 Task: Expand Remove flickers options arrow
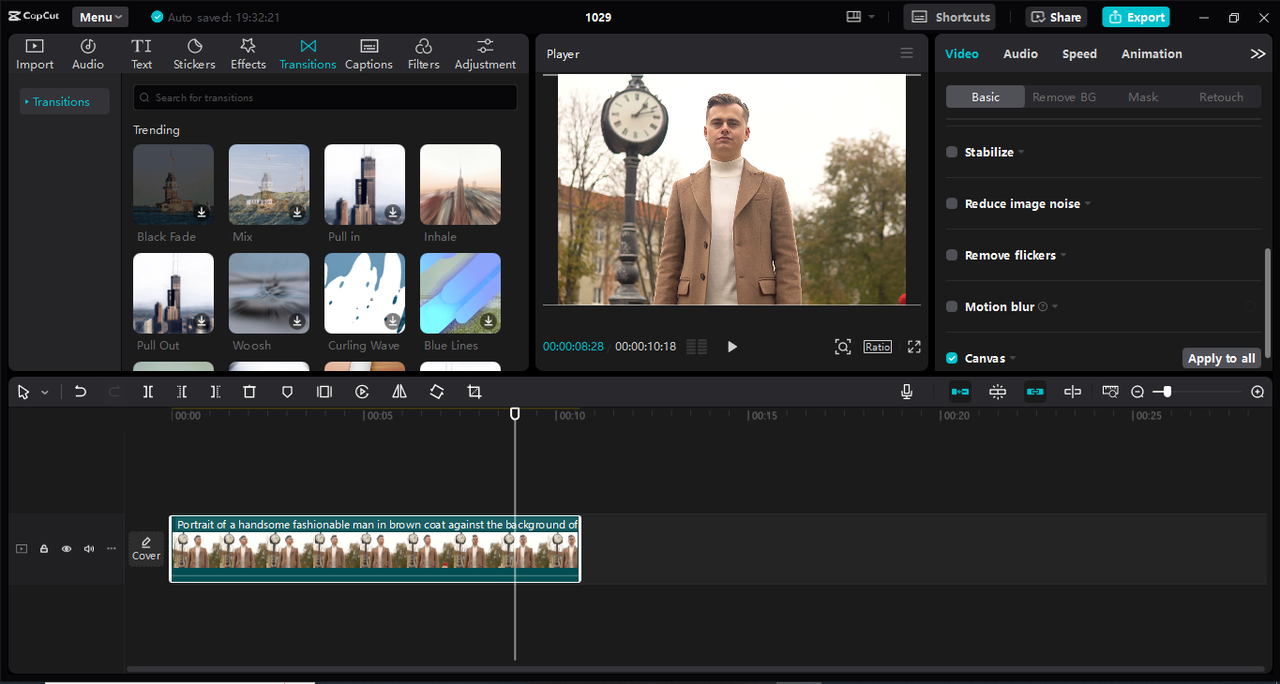(1064, 256)
